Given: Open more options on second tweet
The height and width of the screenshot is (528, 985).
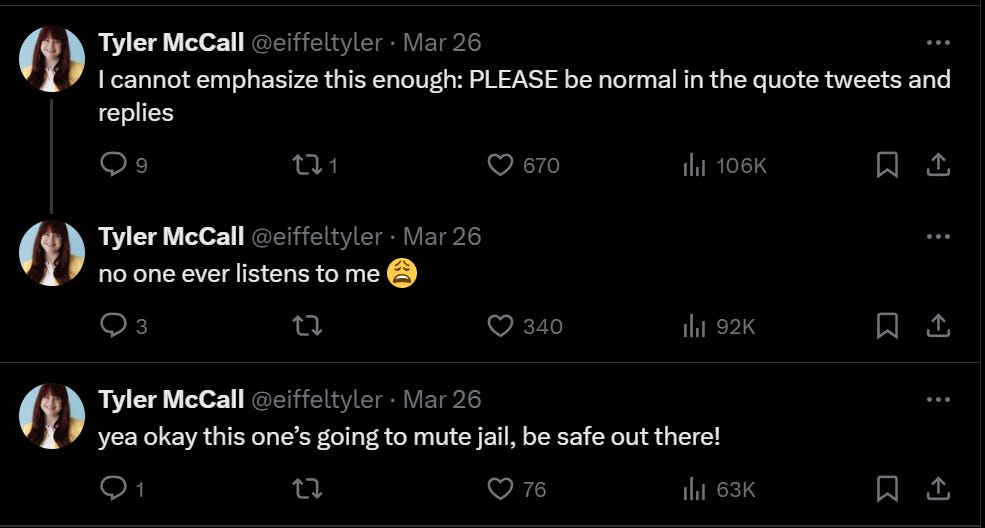Looking at the screenshot, I should click(938, 237).
